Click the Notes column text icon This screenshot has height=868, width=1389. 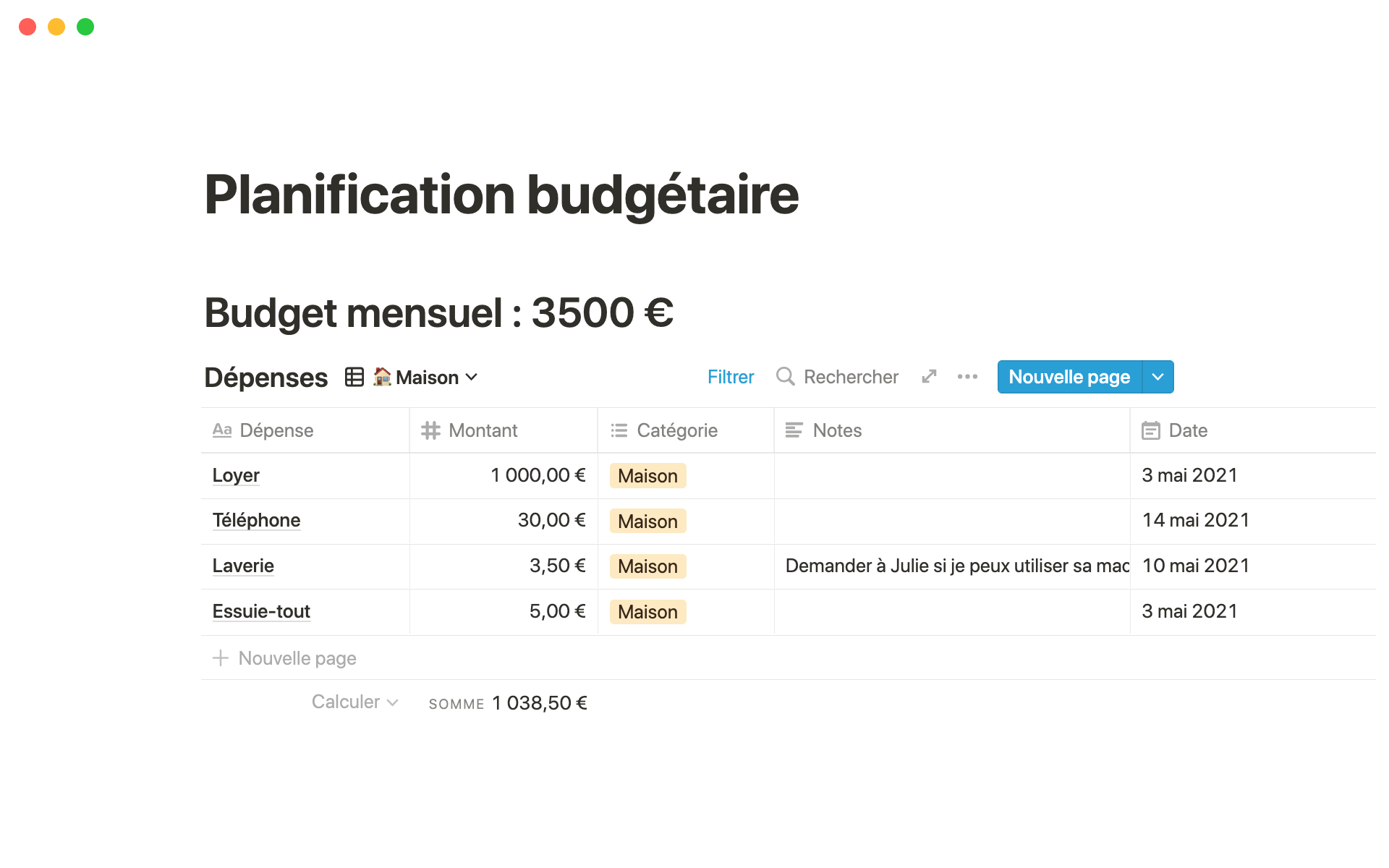click(x=794, y=430)
